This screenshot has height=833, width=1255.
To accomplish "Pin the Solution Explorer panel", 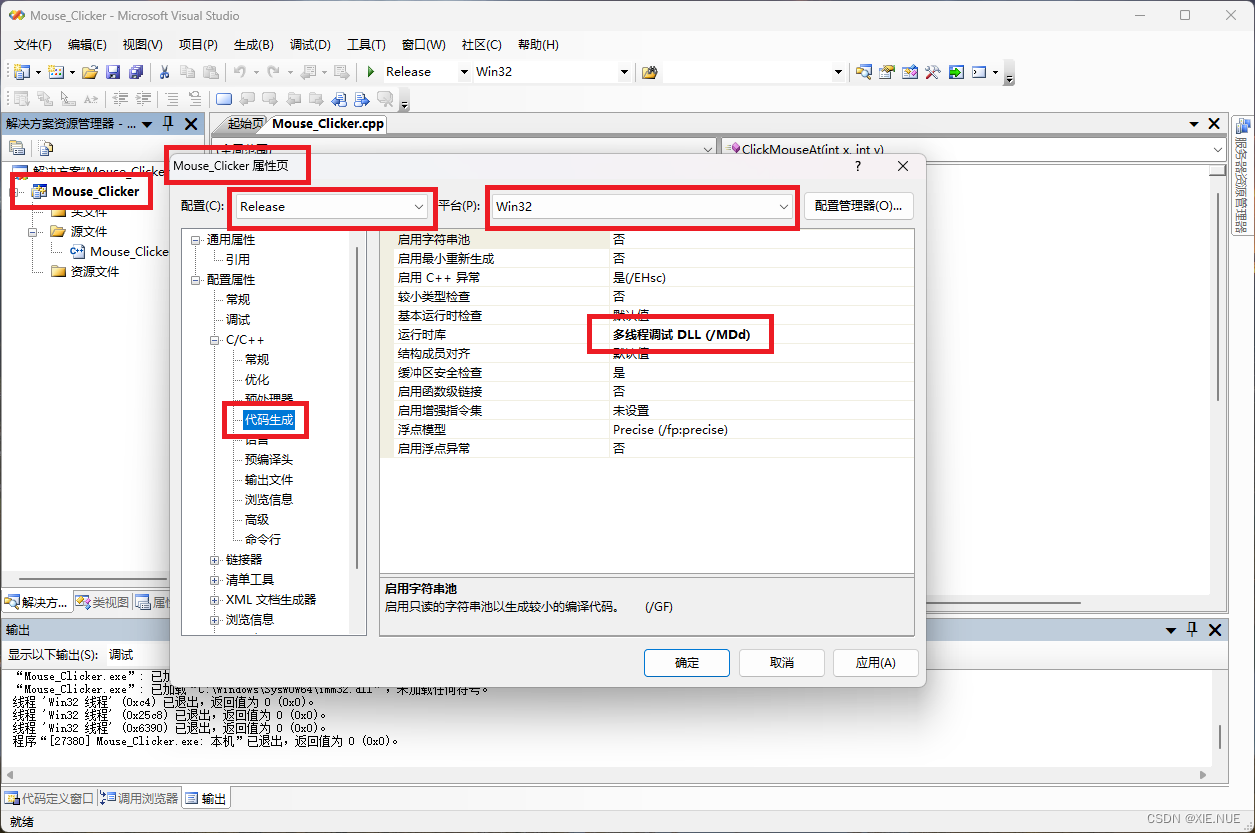I will pyautogui.click(x=167, y=124).
